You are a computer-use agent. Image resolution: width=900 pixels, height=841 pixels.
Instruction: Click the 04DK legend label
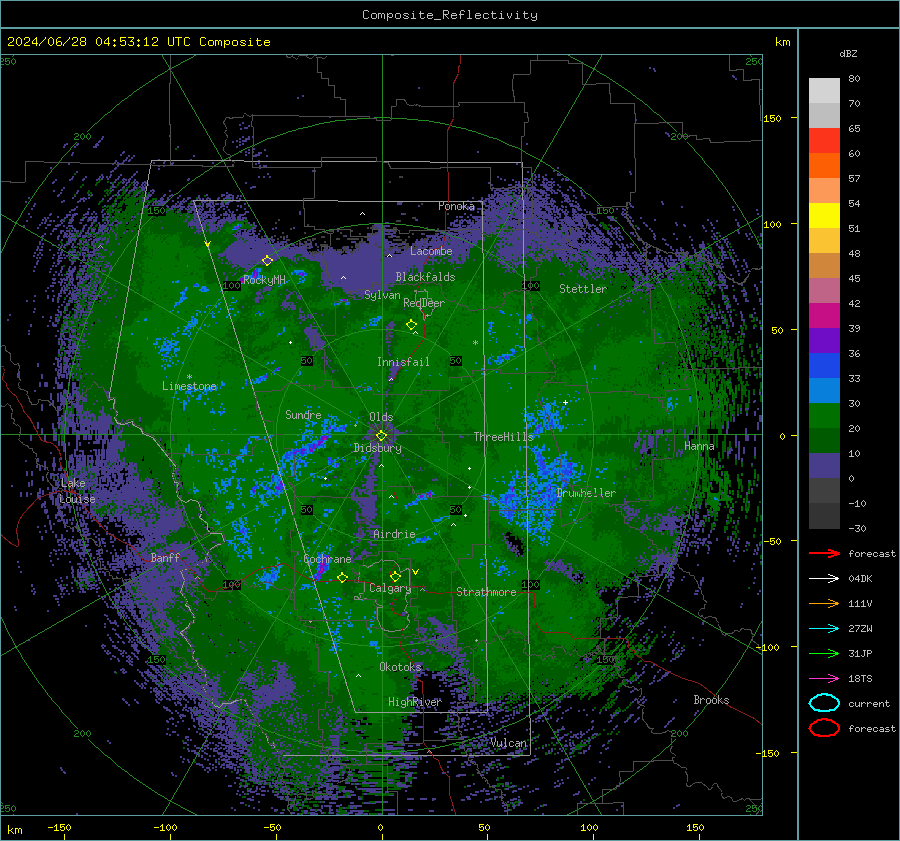tap(860, 578)
